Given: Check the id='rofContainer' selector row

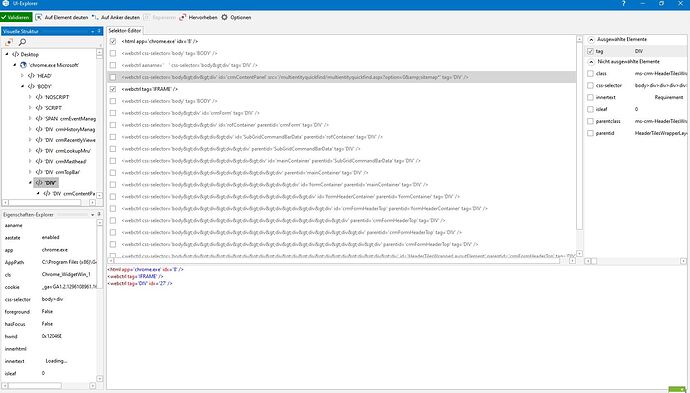Looking at the screenshot, I should click(113, 125).
